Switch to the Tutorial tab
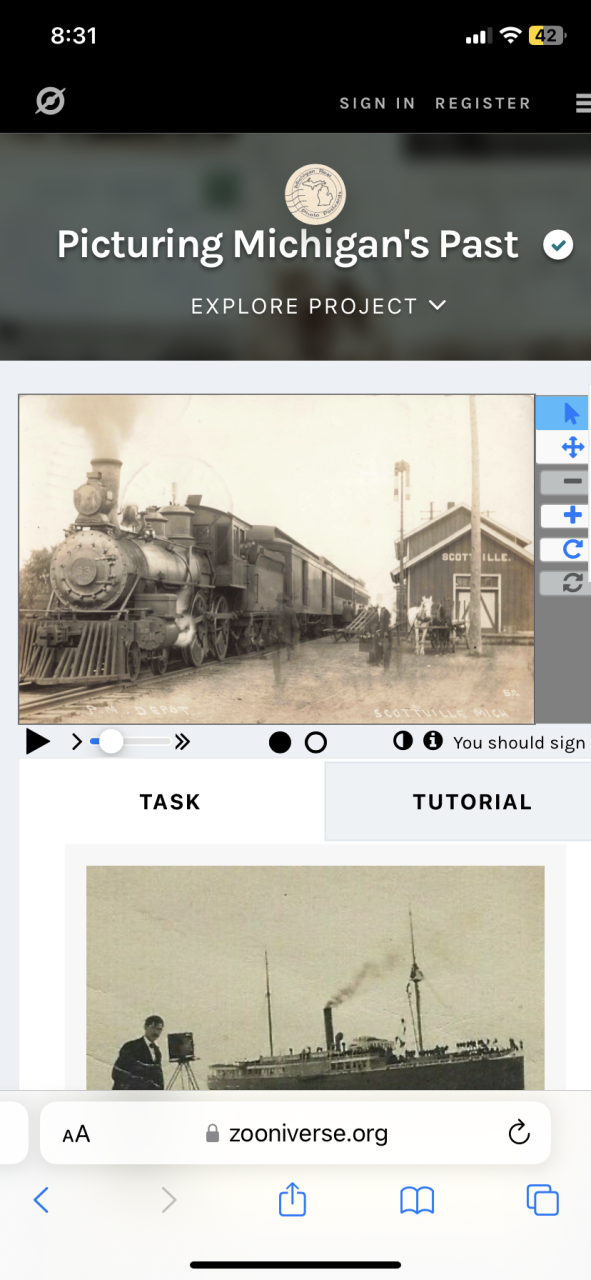The image size is (591, 1280). pos(472,802)
